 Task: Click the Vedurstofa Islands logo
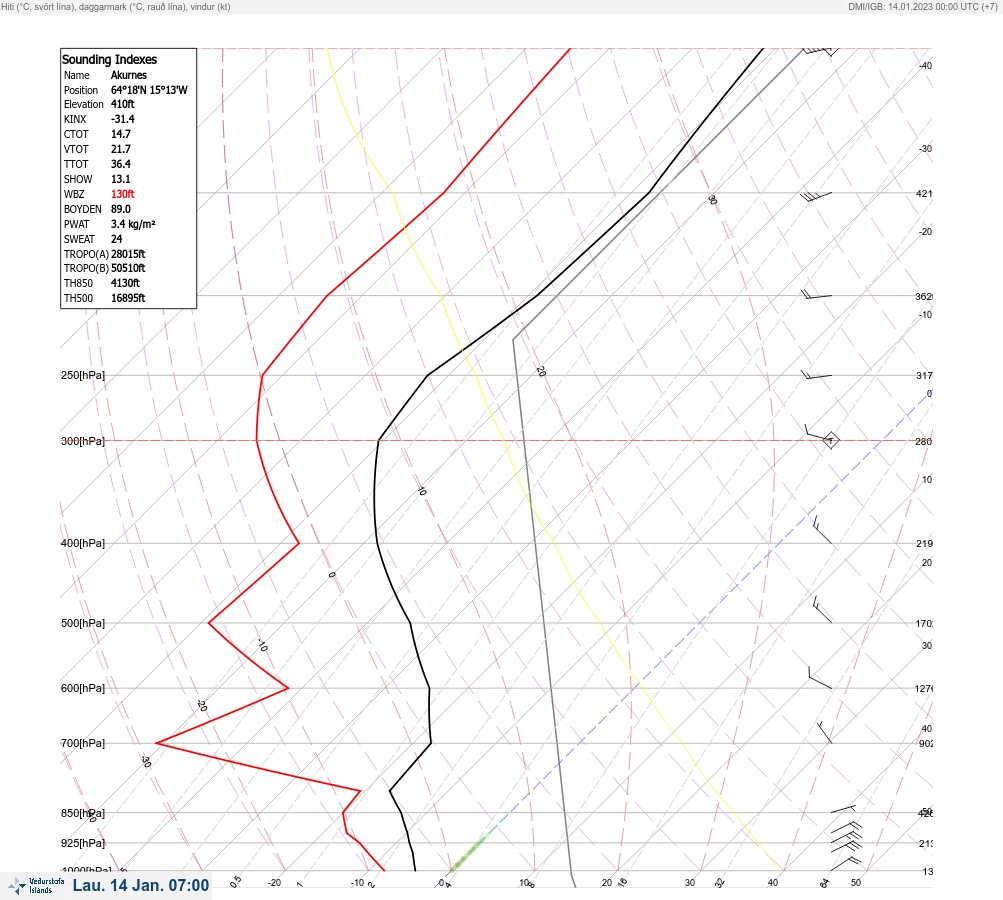(36, 886)
